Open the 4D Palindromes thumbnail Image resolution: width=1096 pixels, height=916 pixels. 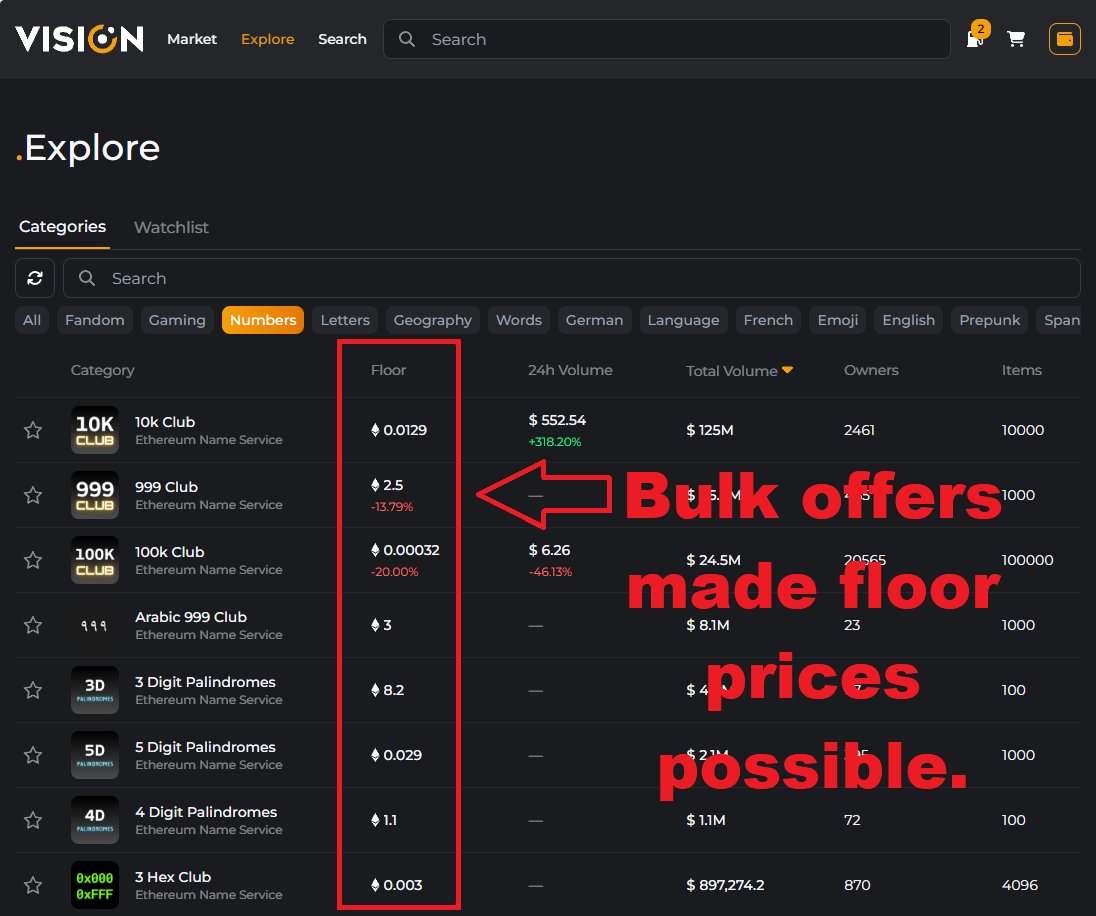(95, 820)
